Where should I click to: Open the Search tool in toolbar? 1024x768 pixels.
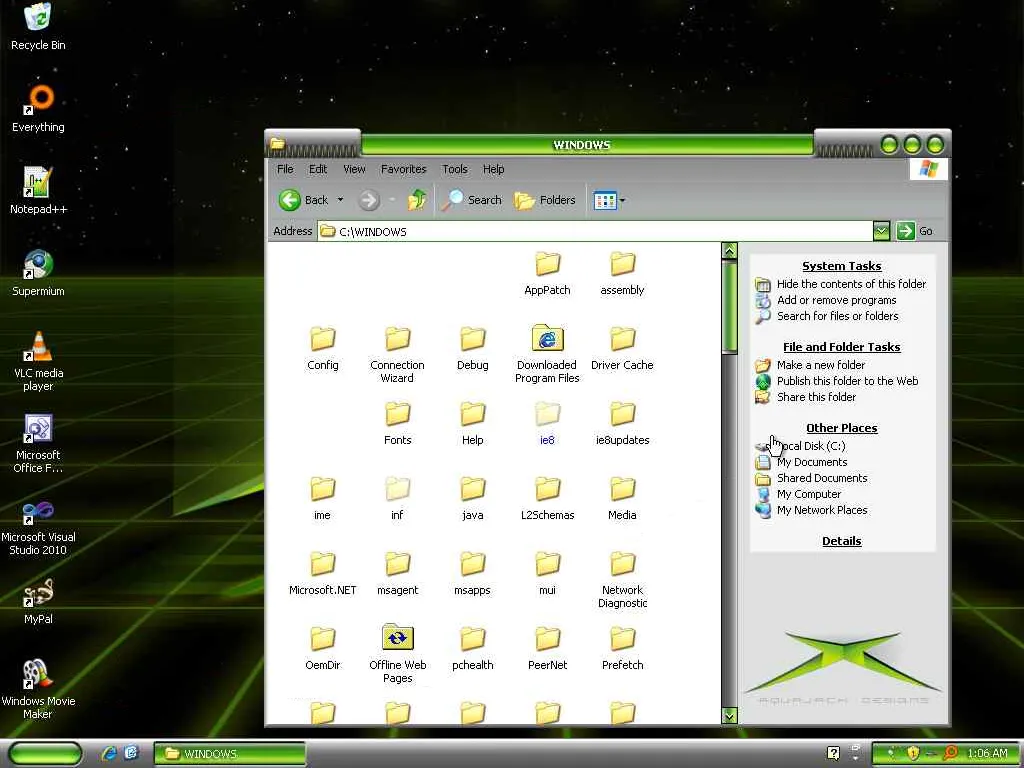[x=472, y=200]
